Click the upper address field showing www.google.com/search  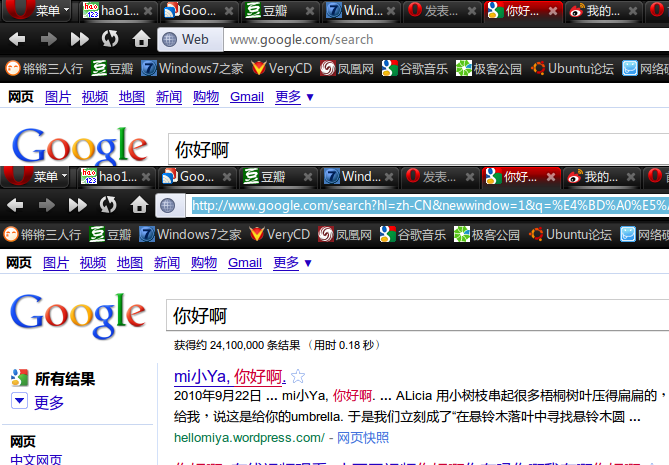tap(446, 40)
